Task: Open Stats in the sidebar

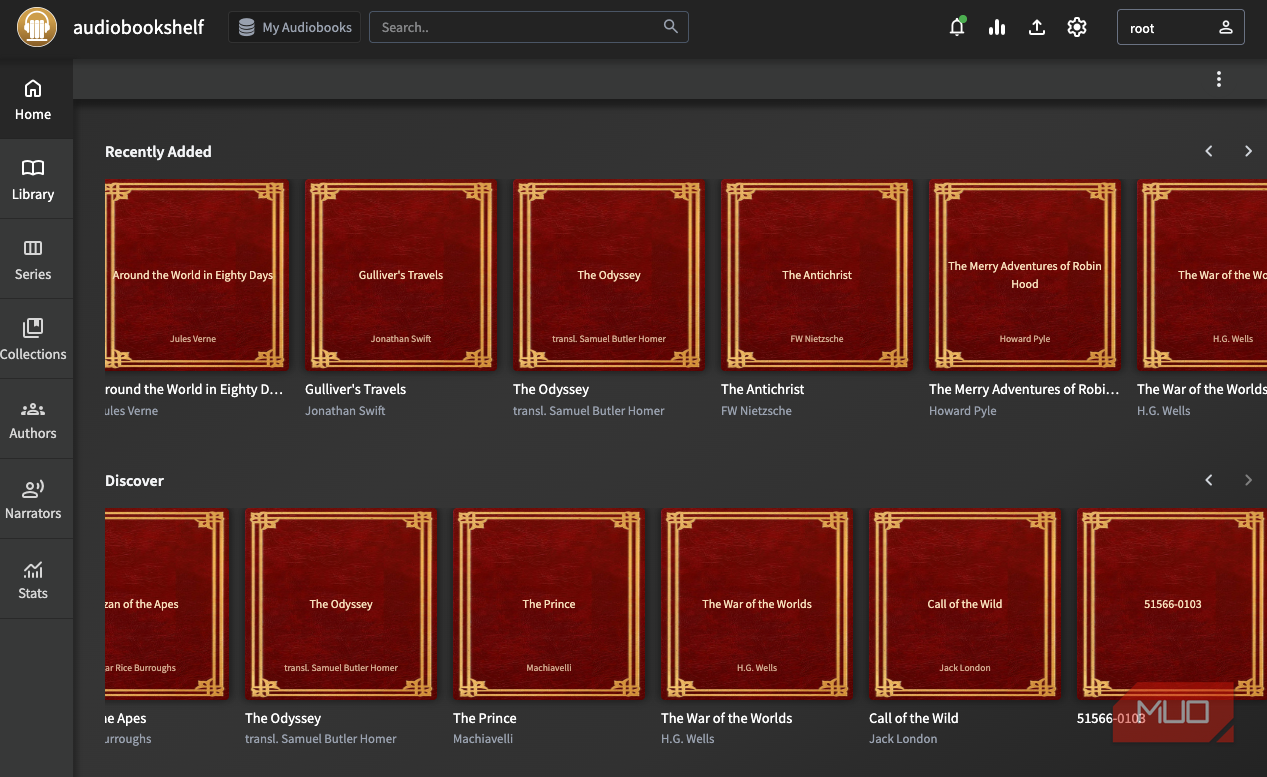Action: [33, 579]
